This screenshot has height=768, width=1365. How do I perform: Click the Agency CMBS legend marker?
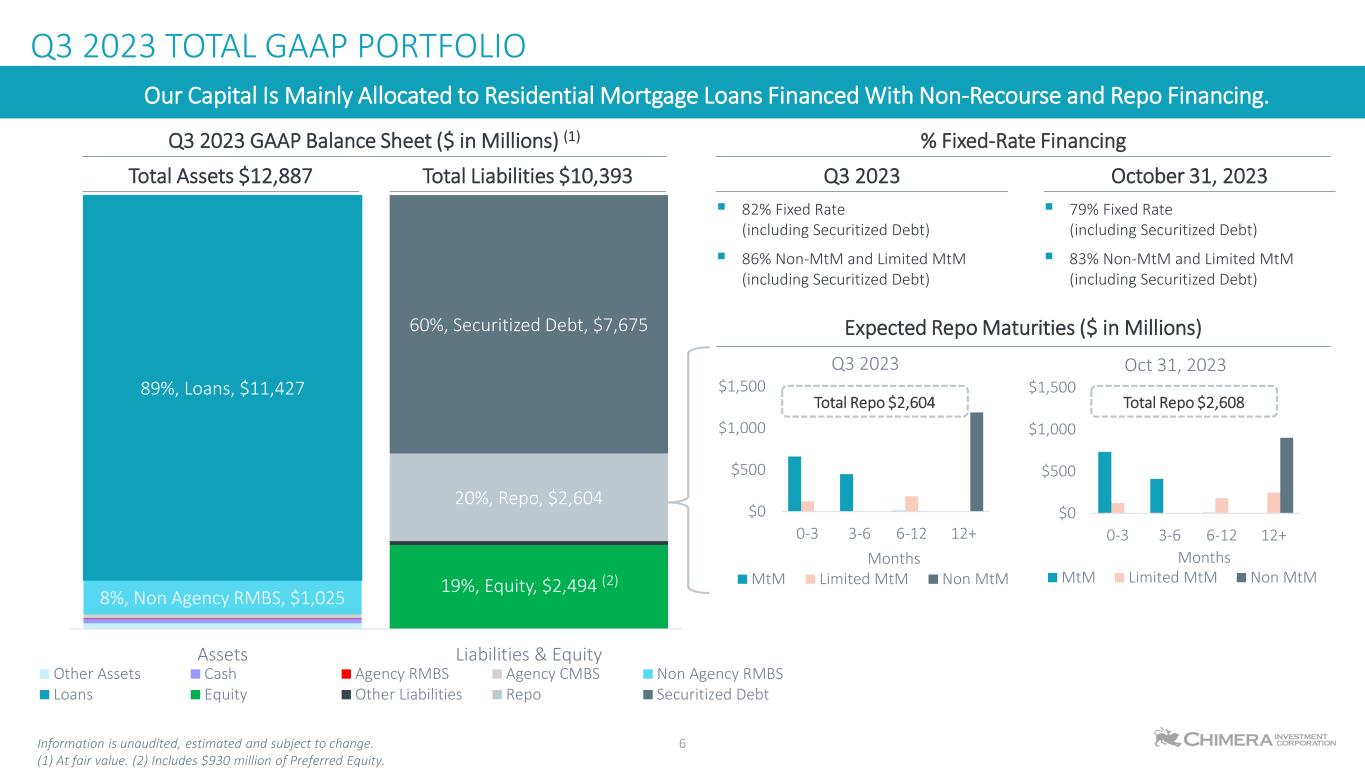click(x=496, y=674)
